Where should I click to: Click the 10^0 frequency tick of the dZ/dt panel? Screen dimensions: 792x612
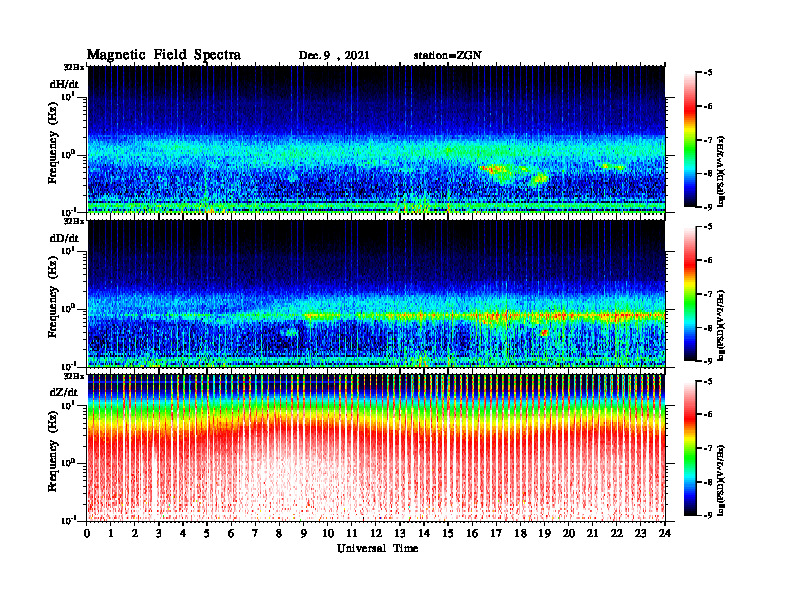(x=68, y=462)
